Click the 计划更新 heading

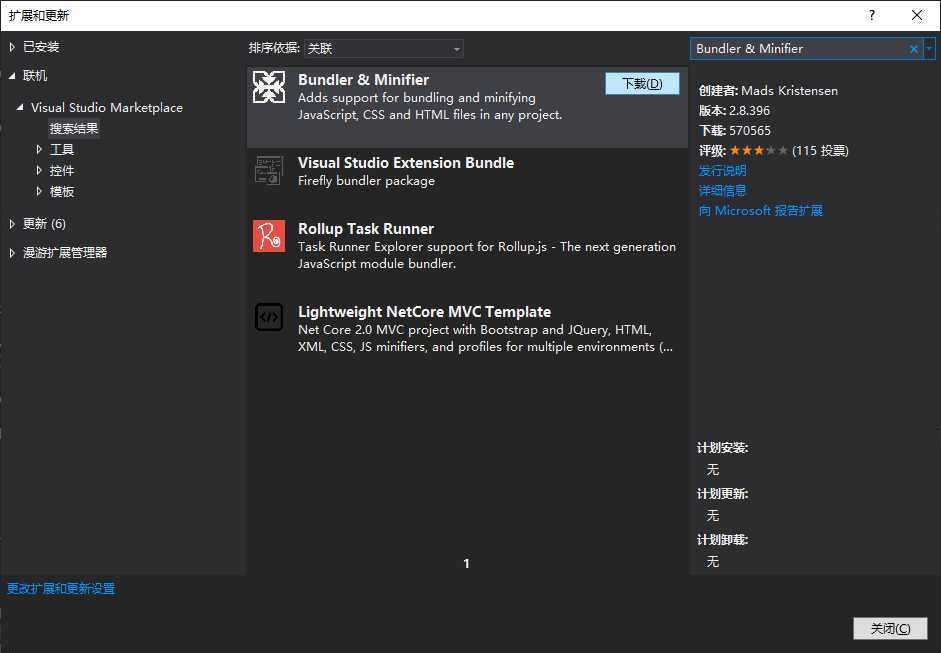pyautogui.click(x=723, y=494)
